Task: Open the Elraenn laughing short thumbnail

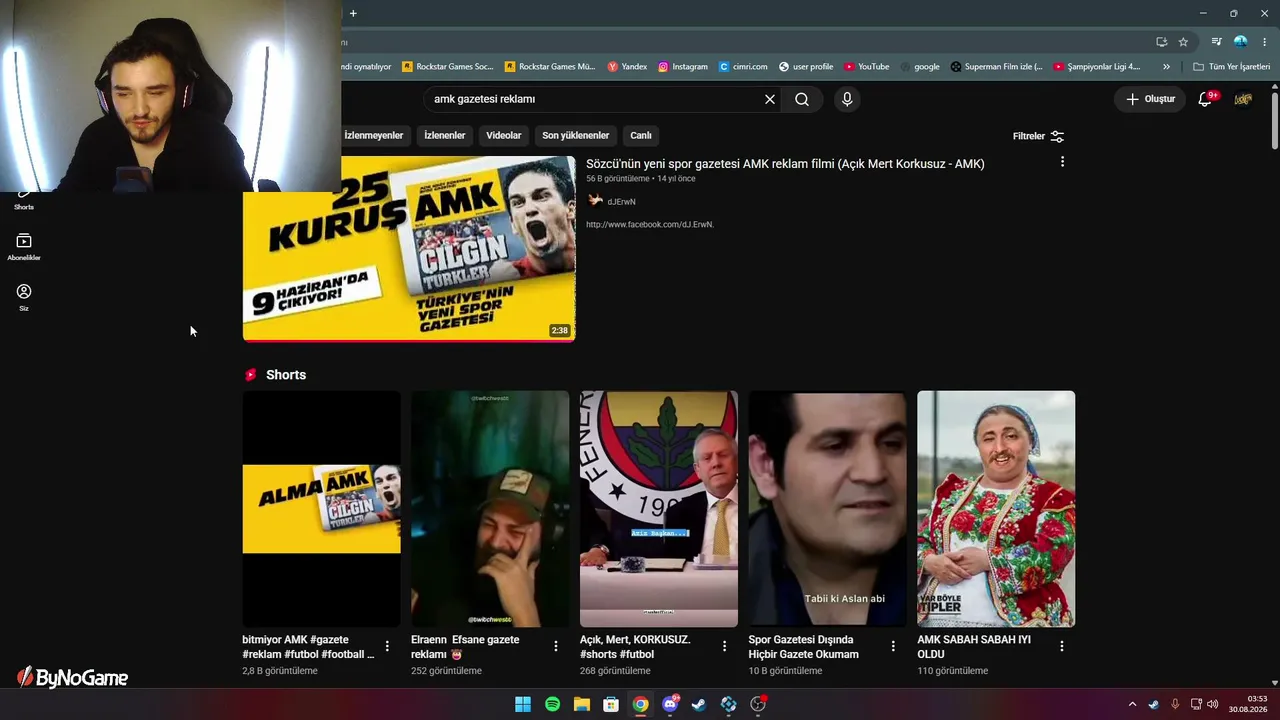Action: pyautogui.click(x=490, y=509)
